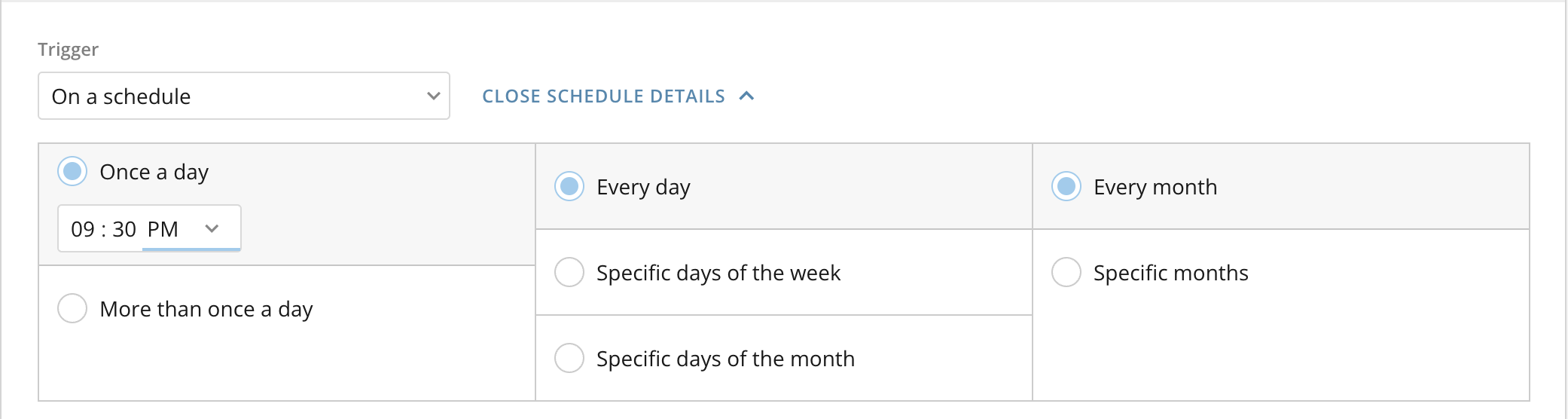Select the More than once a day radio button

pos(72,308)
